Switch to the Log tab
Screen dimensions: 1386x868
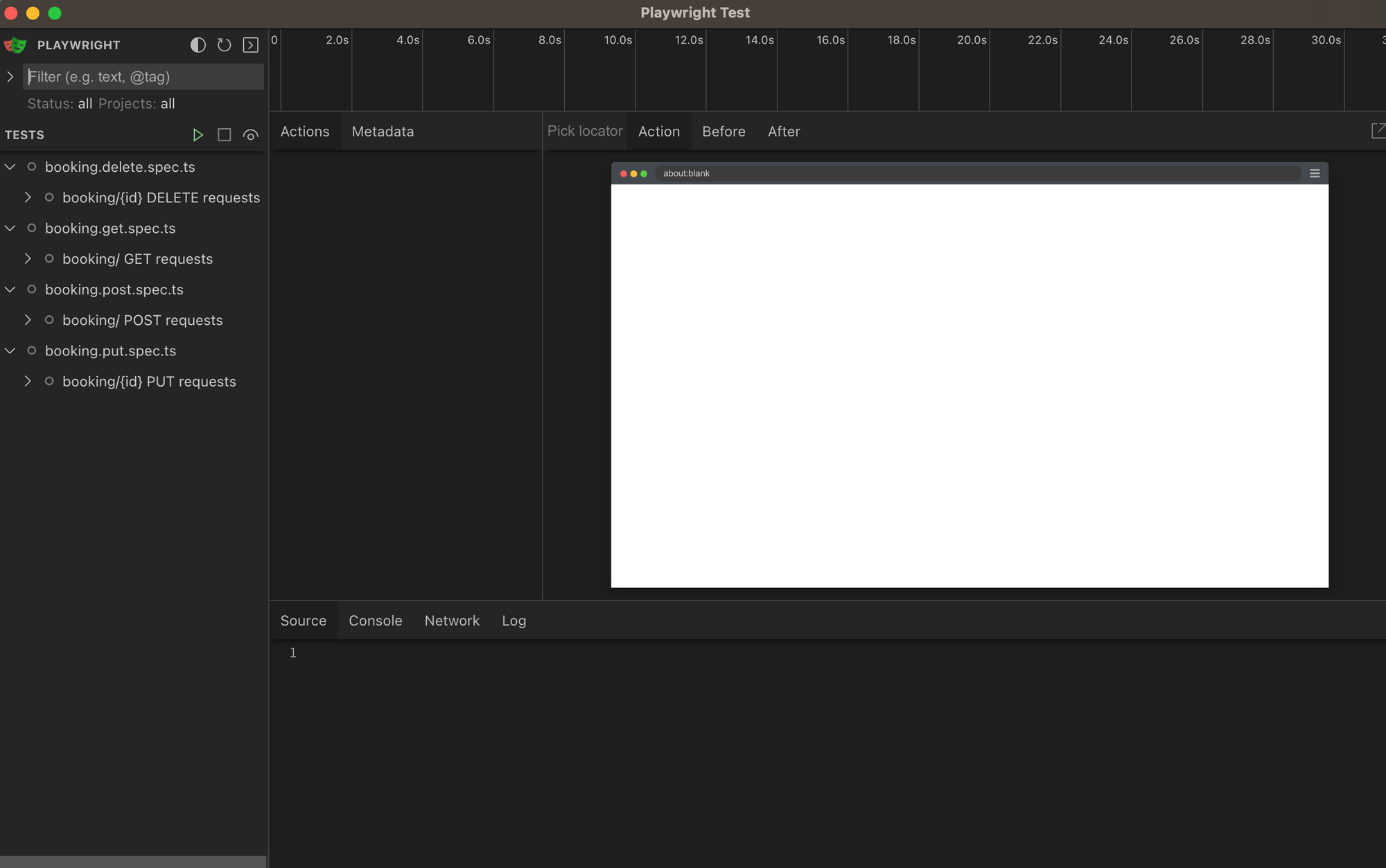click(514, 621)
